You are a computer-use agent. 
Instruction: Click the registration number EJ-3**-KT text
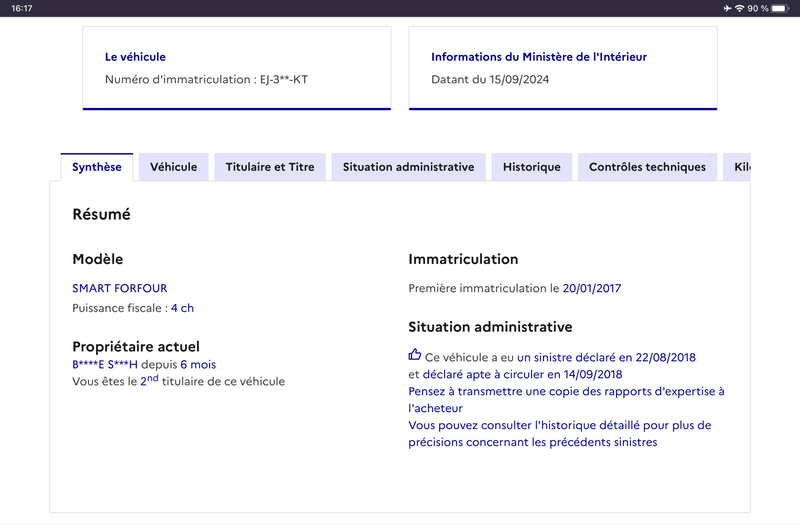click(x=284, y=80)
